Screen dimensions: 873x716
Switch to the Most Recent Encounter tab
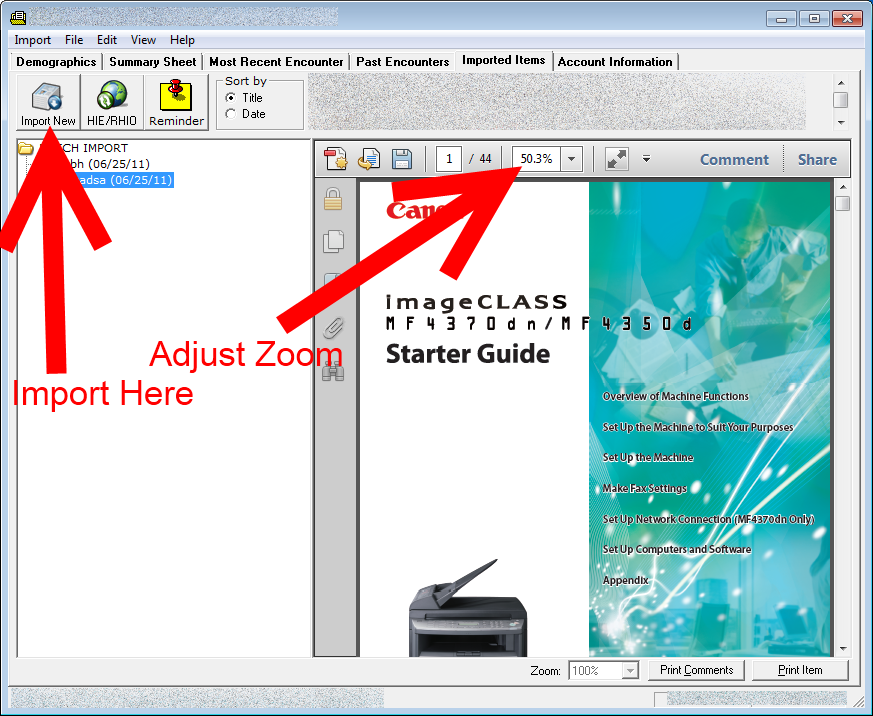tap(276, 62)
